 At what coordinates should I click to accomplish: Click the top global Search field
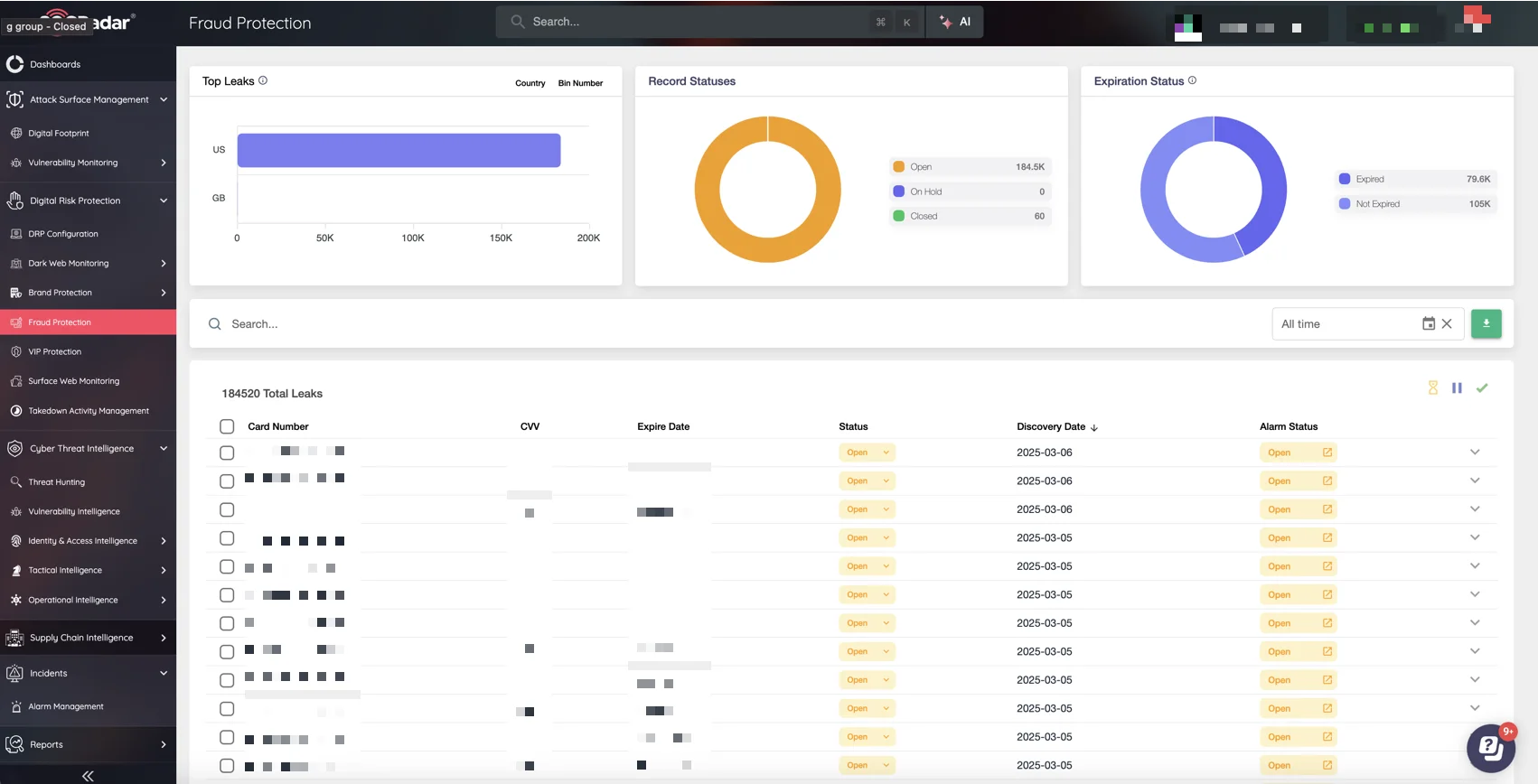tap(709, 22)
